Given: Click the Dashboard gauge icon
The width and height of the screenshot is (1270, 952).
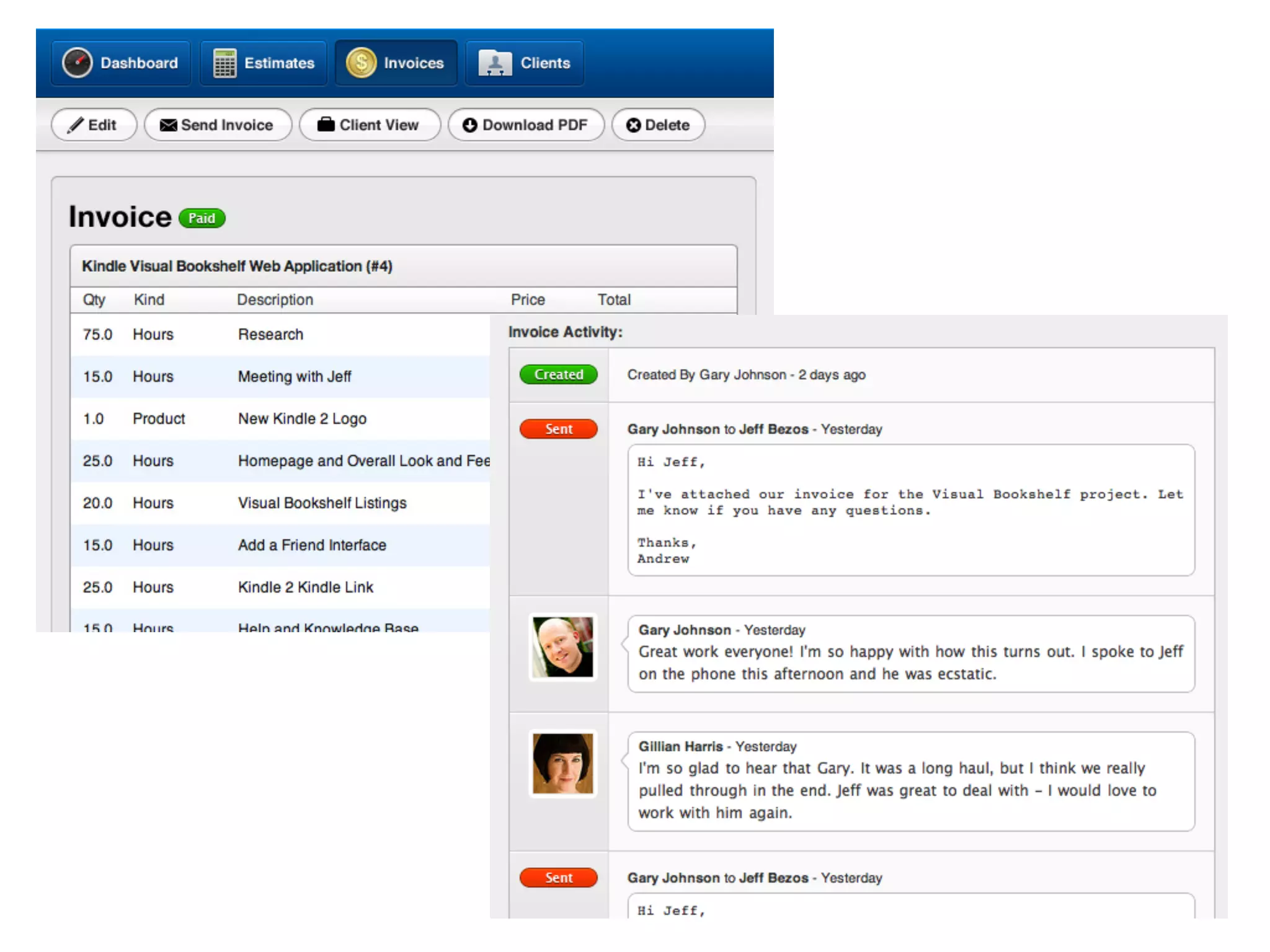Looking at the screenshot, I should click(78, 63).
